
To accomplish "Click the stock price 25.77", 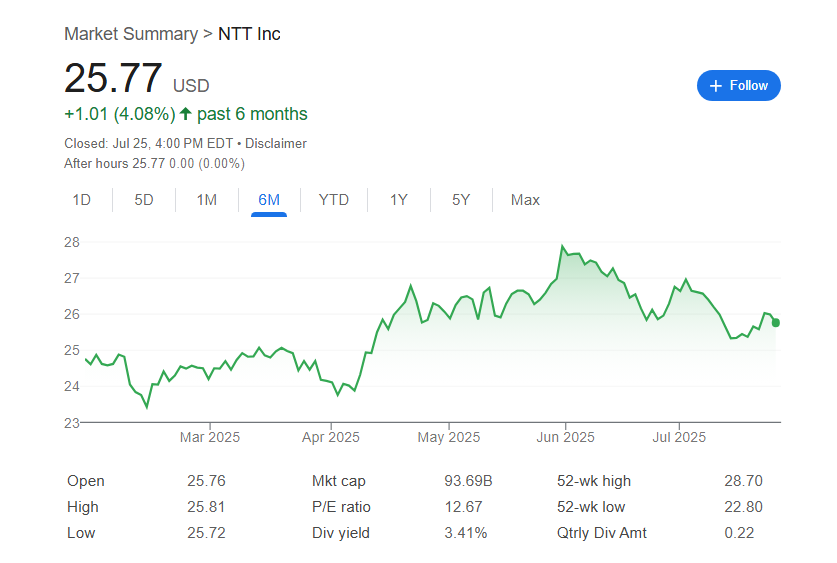I will click(113, 78).
